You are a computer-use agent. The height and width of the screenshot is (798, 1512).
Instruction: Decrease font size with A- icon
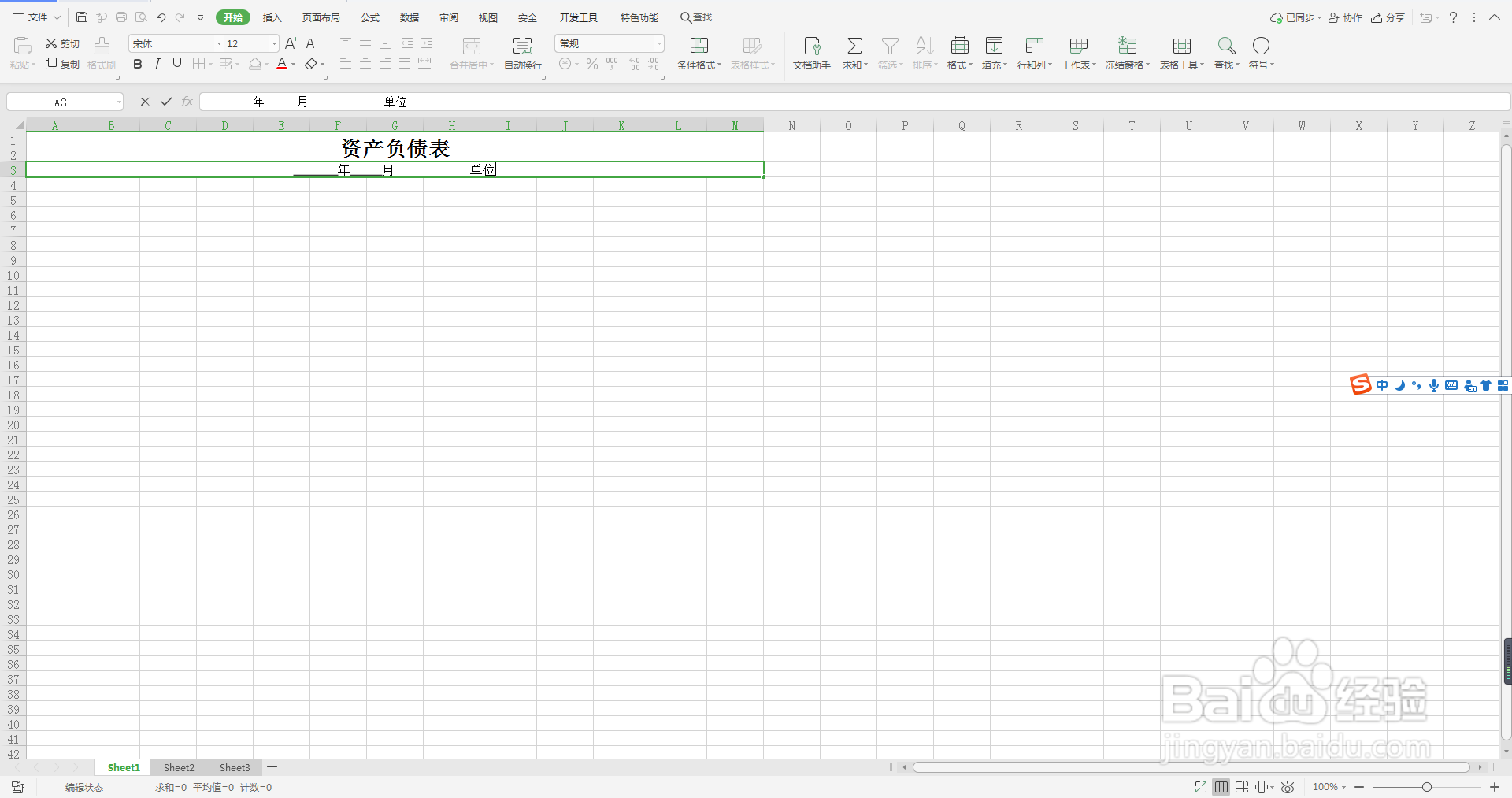coord(312,43)
